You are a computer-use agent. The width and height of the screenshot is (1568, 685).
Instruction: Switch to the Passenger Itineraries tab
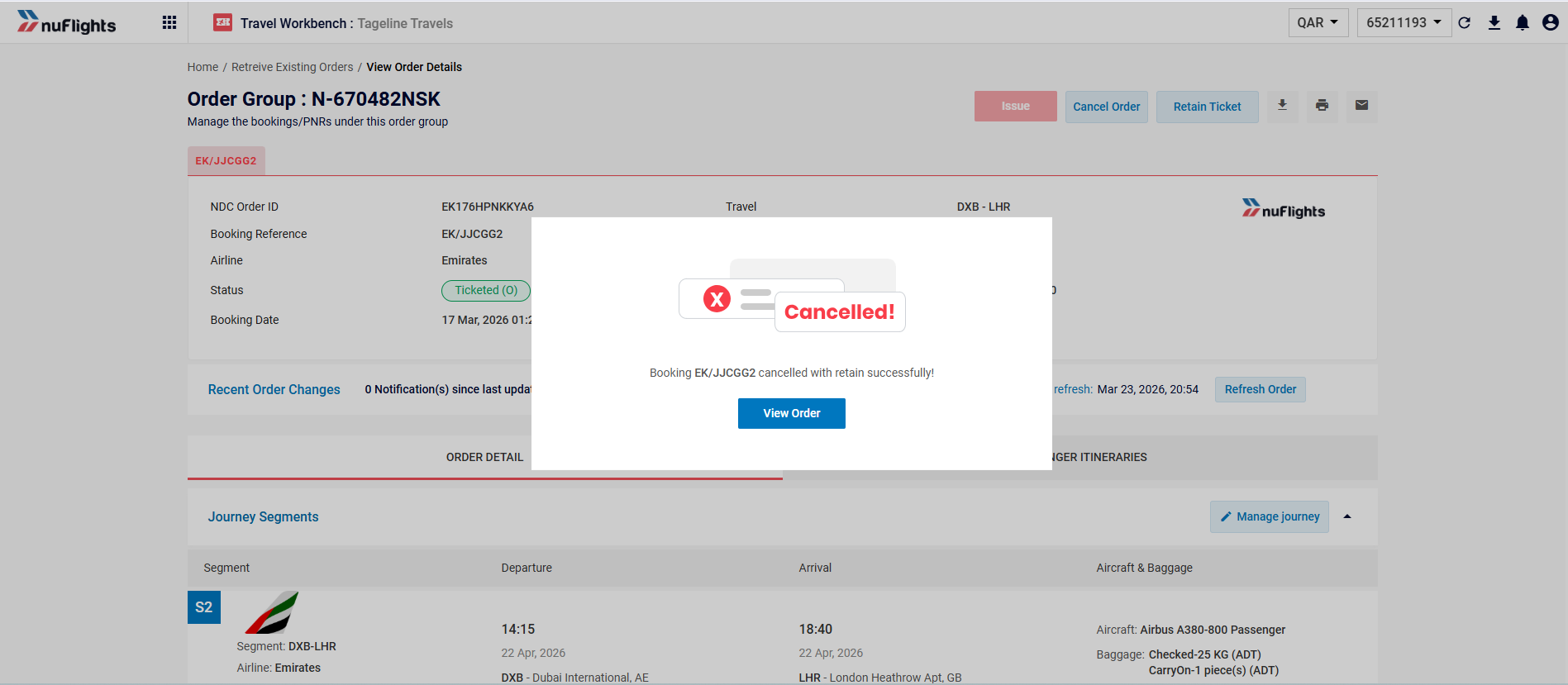click(1080, 457)
